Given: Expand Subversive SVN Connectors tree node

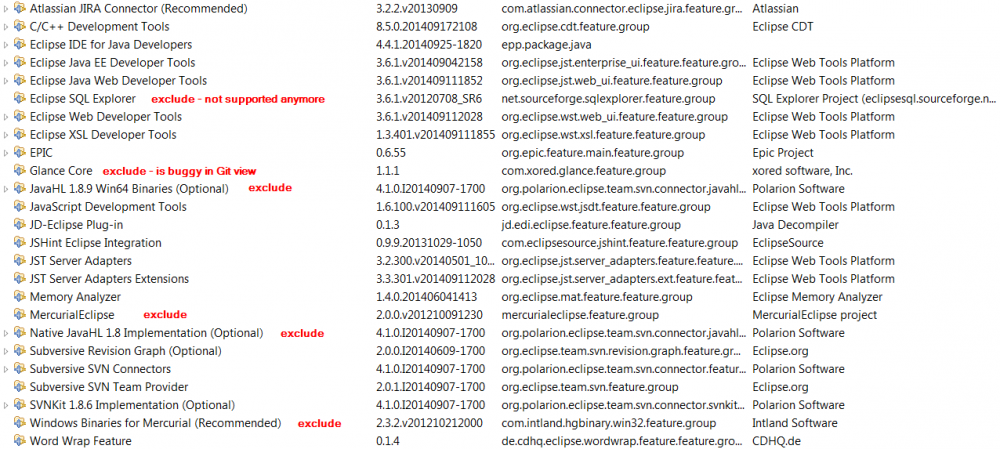Looking at the screenshot, I should pyautogui.click(x=7, y=369).
